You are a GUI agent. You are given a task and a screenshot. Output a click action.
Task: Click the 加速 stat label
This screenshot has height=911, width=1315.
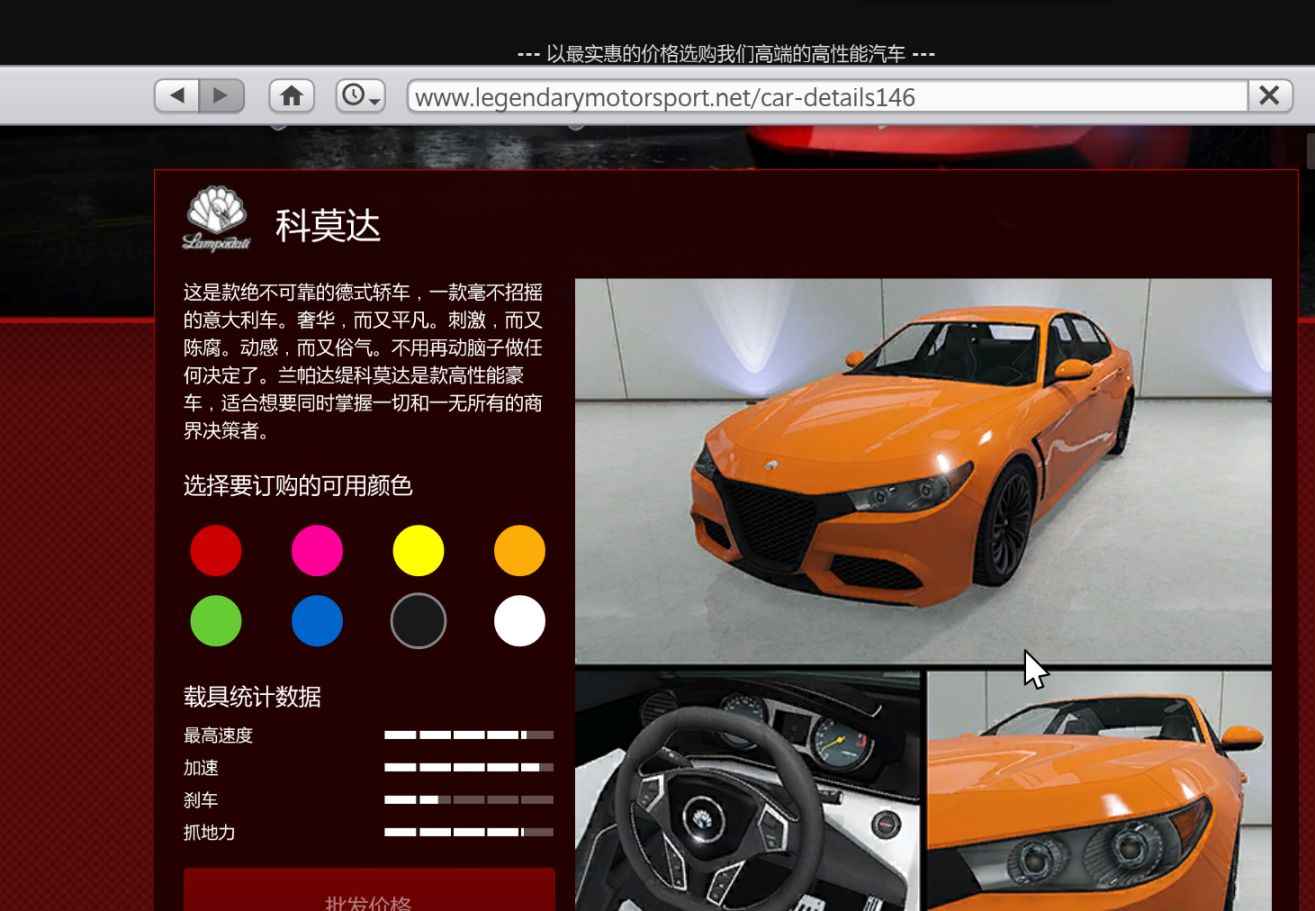pyautogui.click(x=201, y=768)
